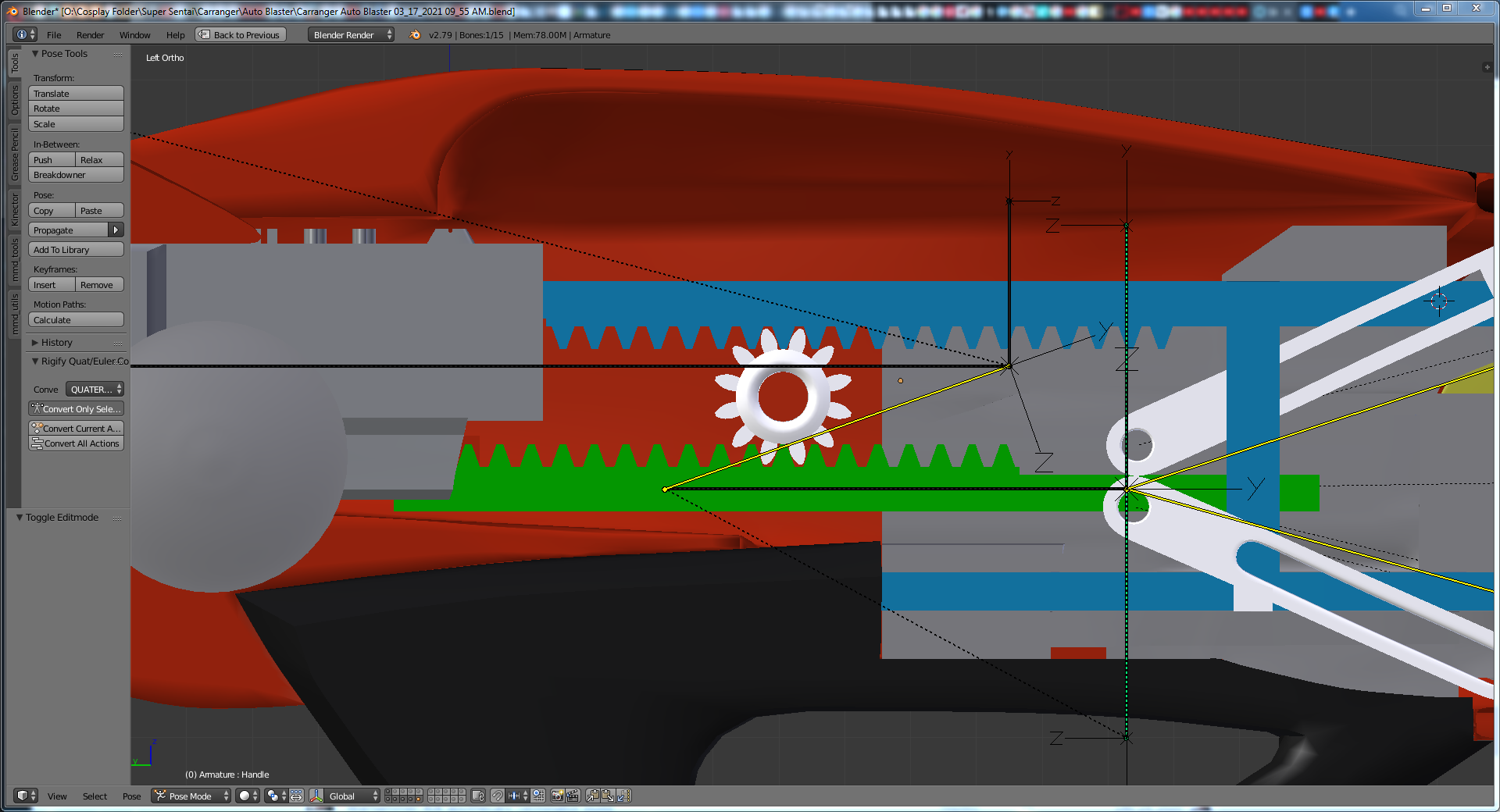Viewport: 1500px width, 812px height.
Task: Toggle lock camera and layers to scene
Action: [478, 796]
